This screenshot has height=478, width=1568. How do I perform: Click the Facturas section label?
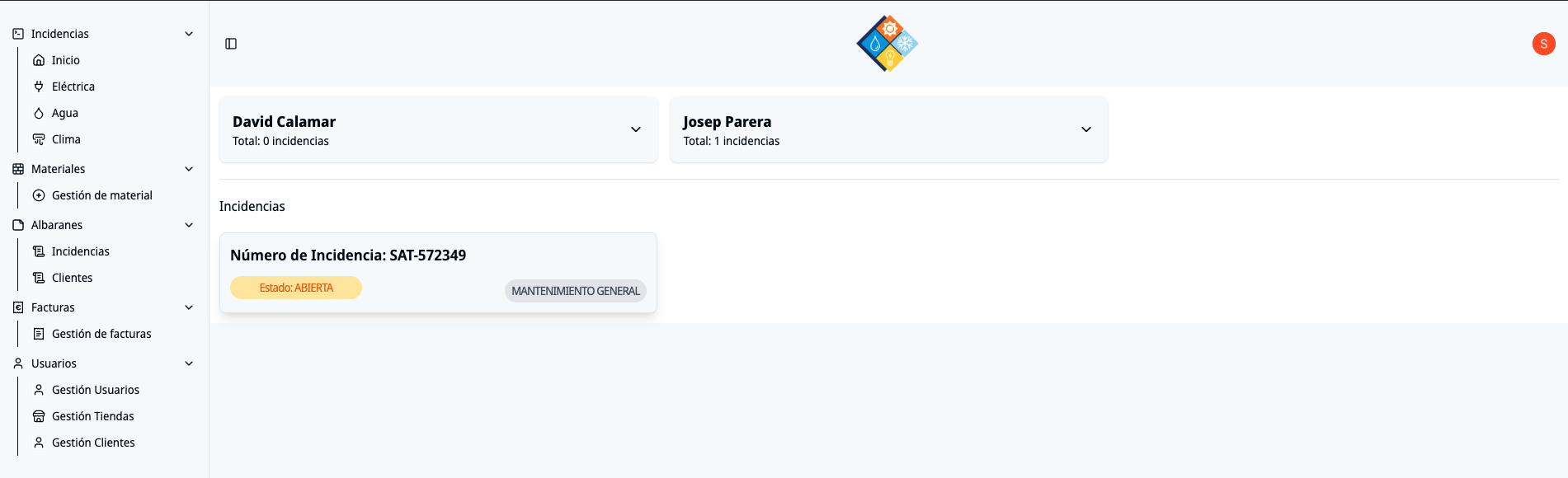[x=53, y=307]
